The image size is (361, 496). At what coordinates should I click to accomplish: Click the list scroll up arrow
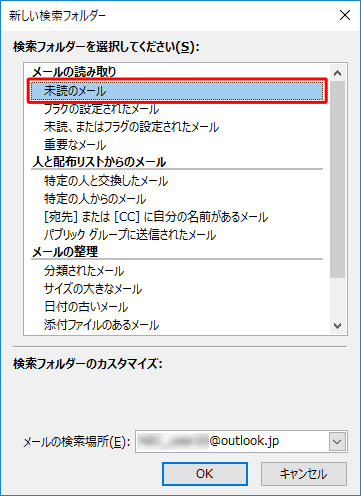[338, 73]
